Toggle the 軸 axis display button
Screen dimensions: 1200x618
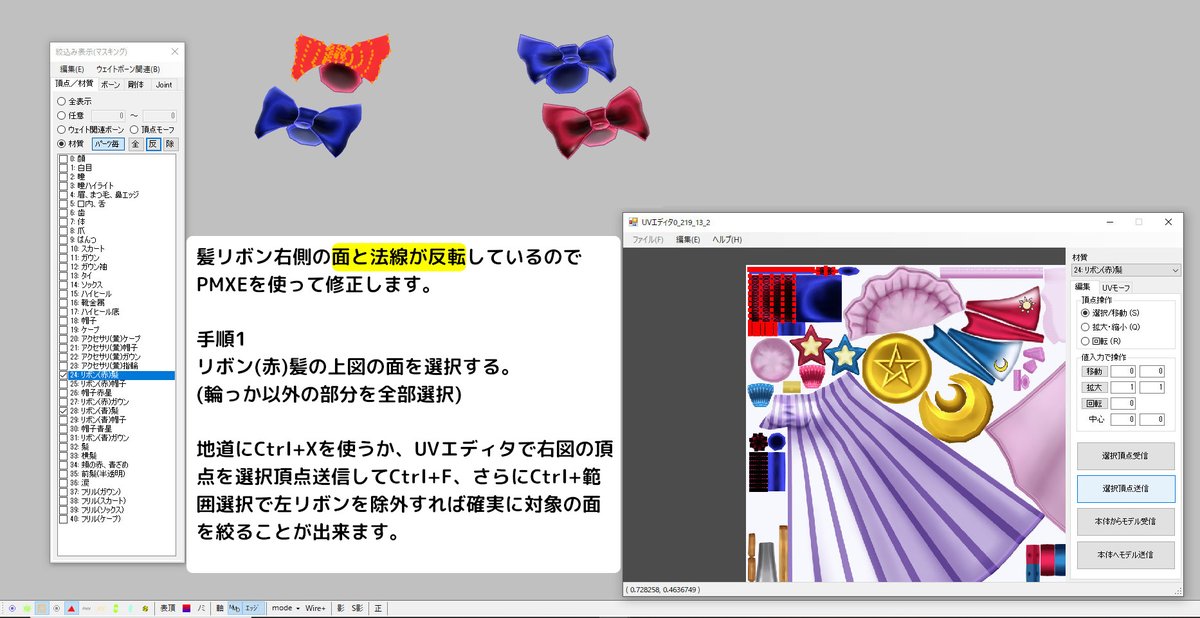tap(220, 608)
